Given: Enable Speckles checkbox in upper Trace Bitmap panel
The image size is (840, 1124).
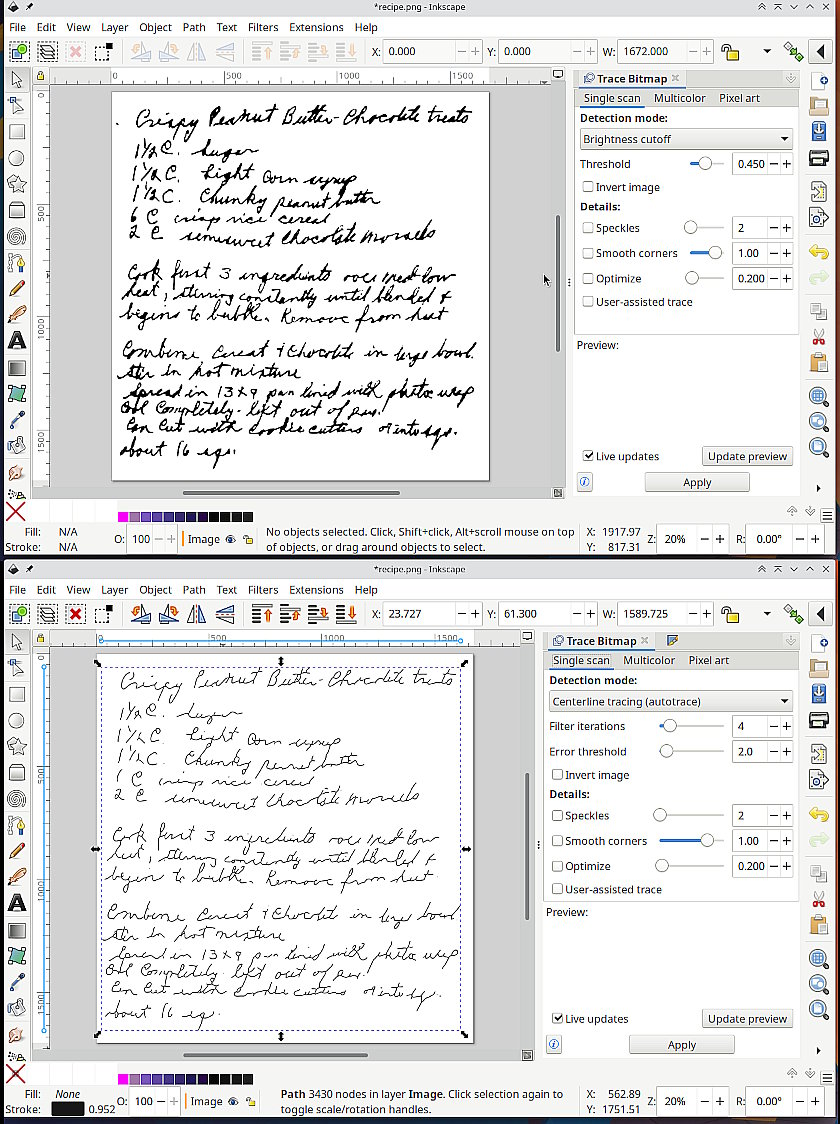Looking at the screenshot, I should click(x=588, y=228).
